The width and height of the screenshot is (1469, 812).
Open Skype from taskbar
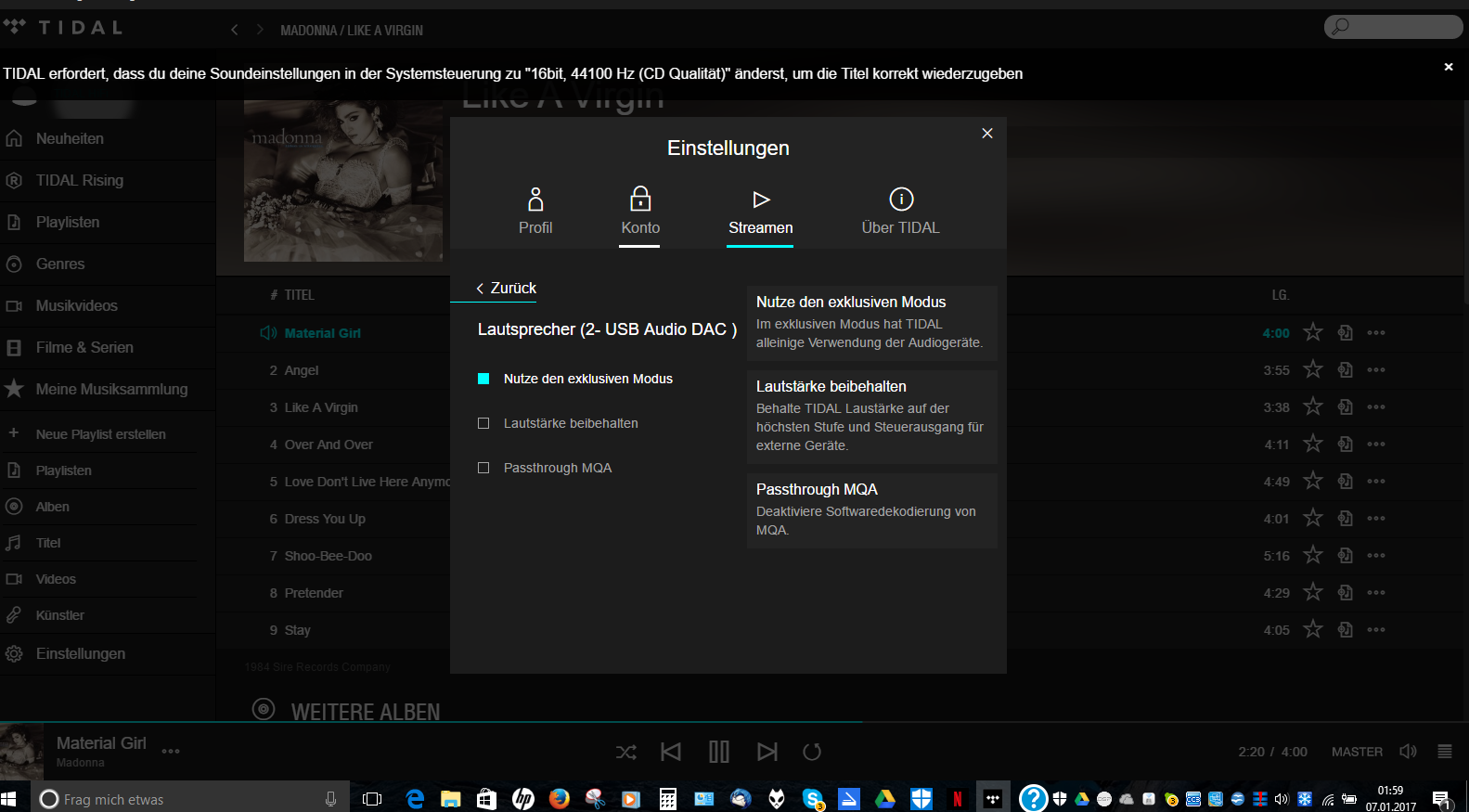813,798
